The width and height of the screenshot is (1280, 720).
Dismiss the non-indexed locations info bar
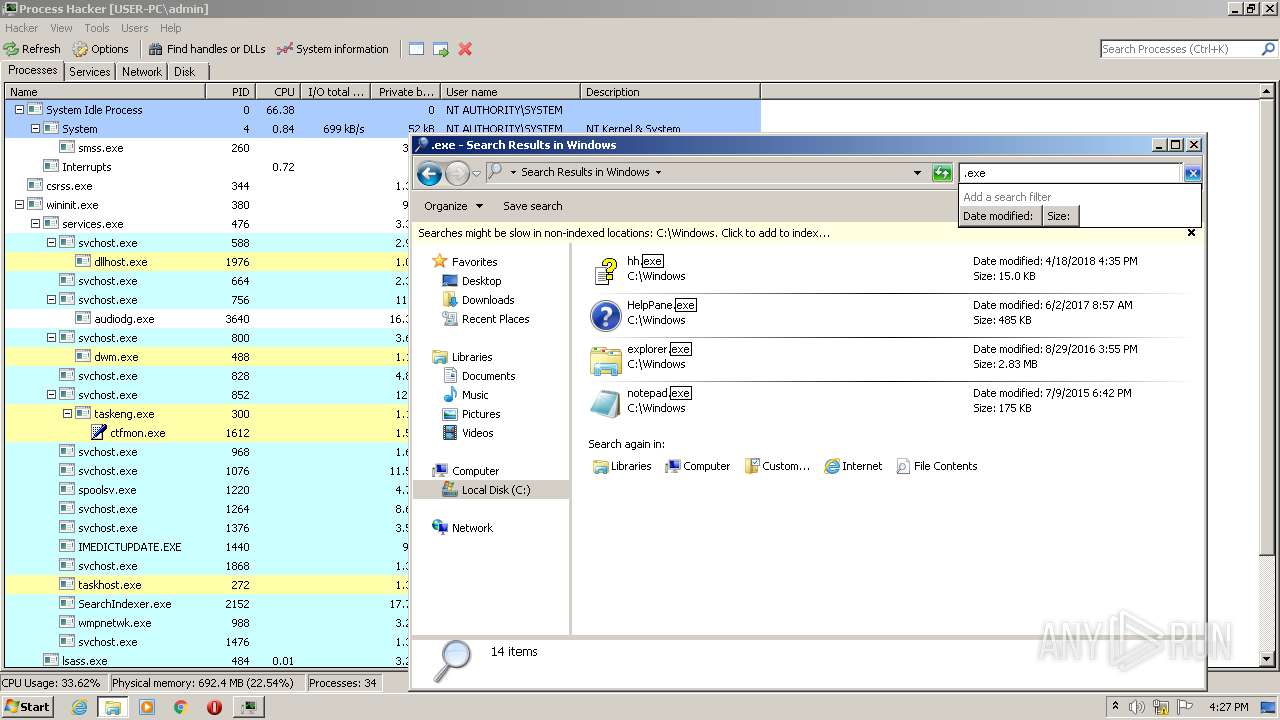pyautogui.click(x=1191, y=233)
